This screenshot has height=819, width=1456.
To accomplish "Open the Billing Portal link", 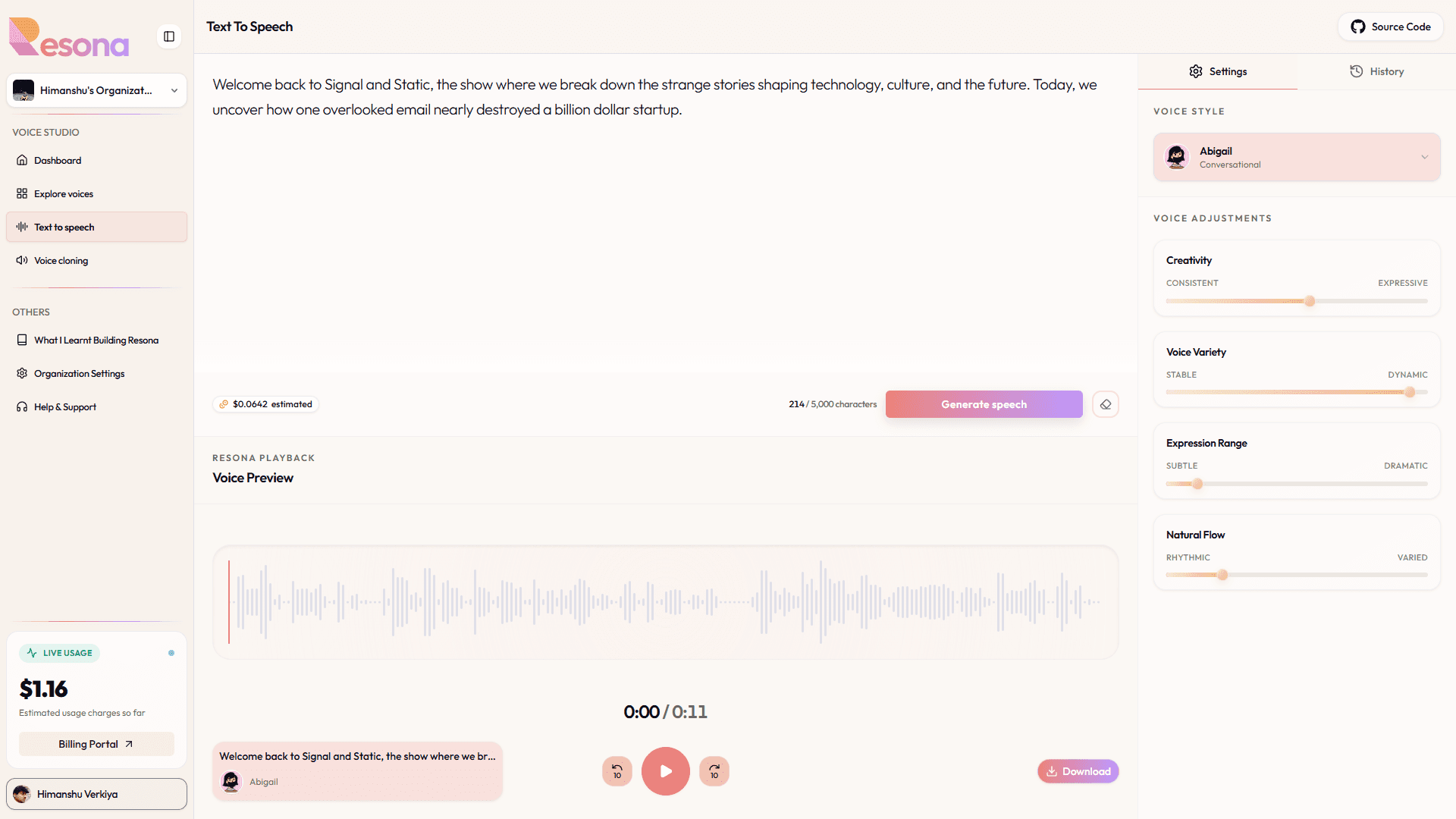I will click(x=96, y=744).
